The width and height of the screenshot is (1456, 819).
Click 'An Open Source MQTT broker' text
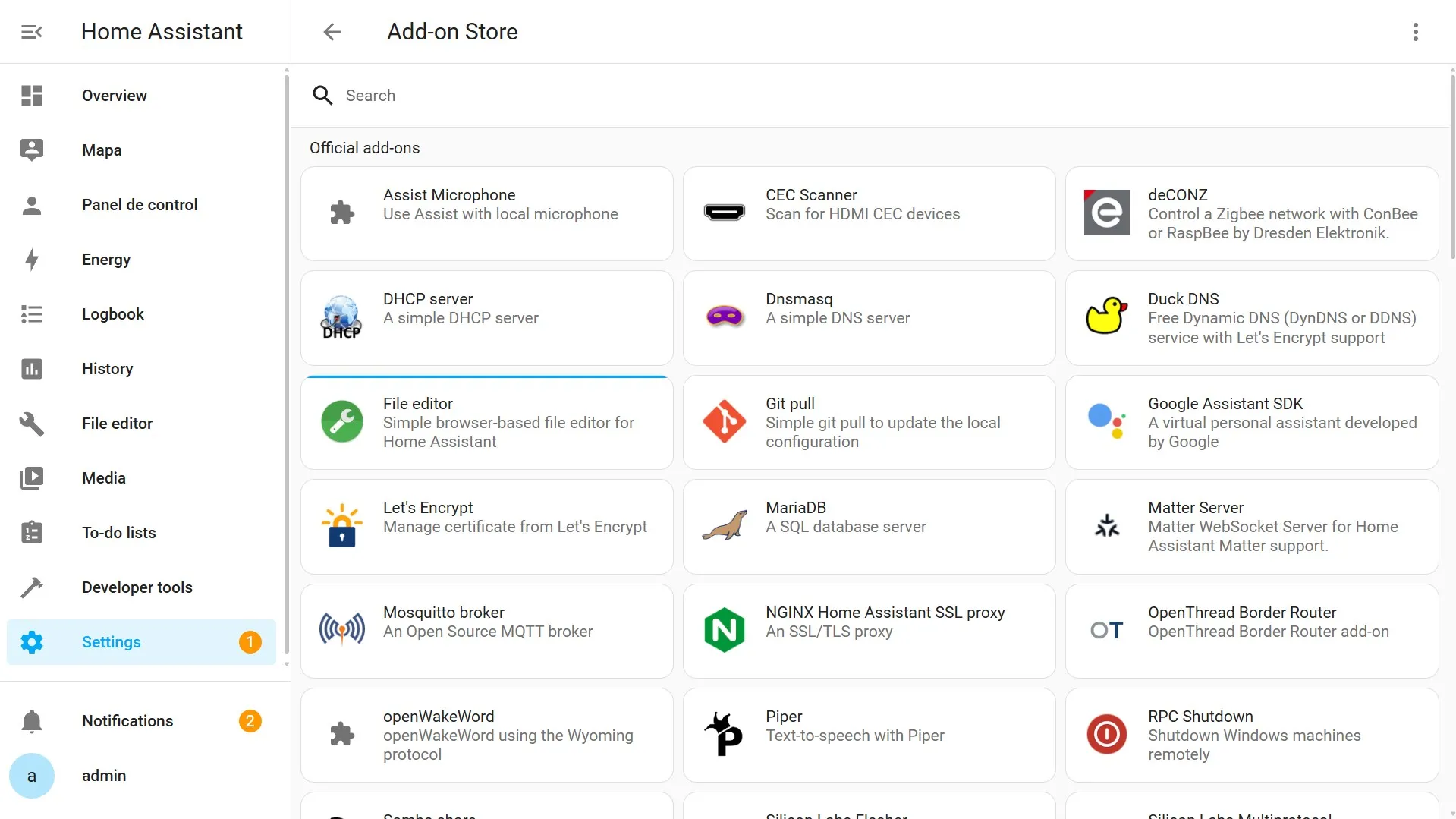coord(488,632)
